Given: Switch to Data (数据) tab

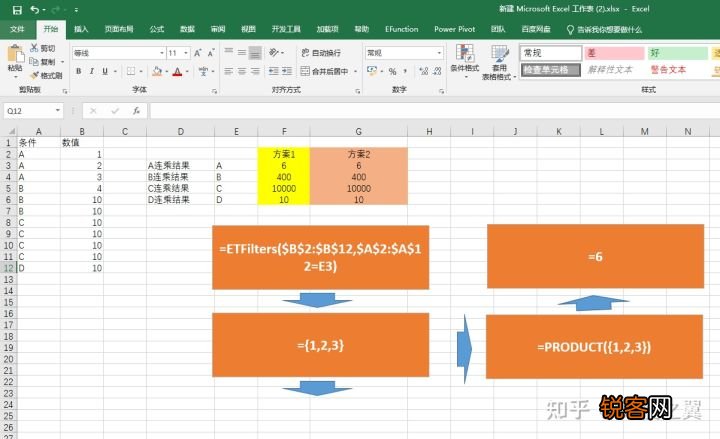Looking at the screenshot, I should tap(187, 29).
